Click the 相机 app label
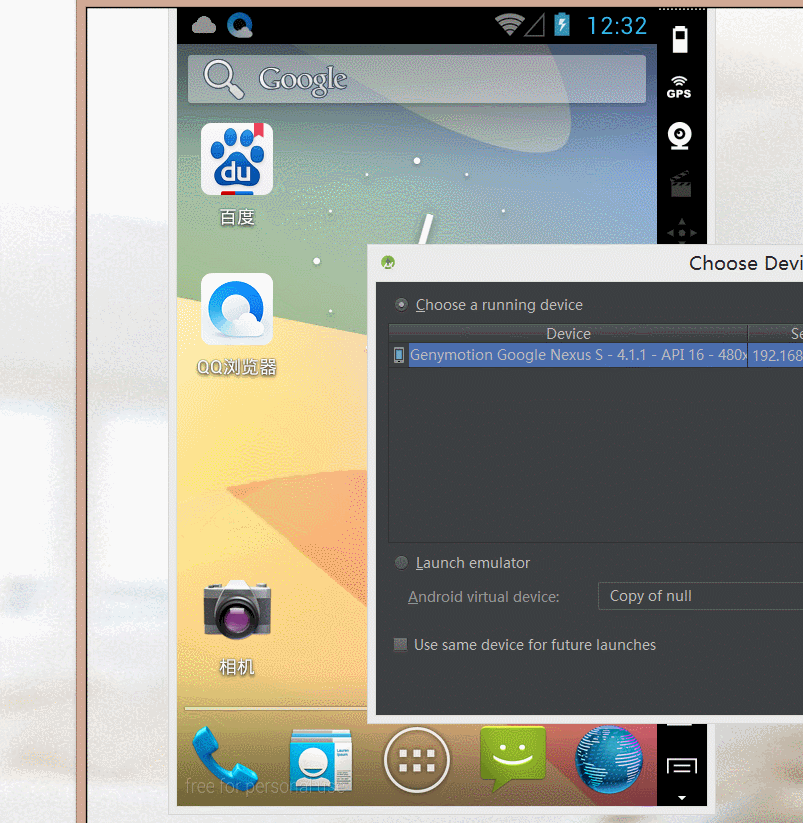 tap(237, 667)
